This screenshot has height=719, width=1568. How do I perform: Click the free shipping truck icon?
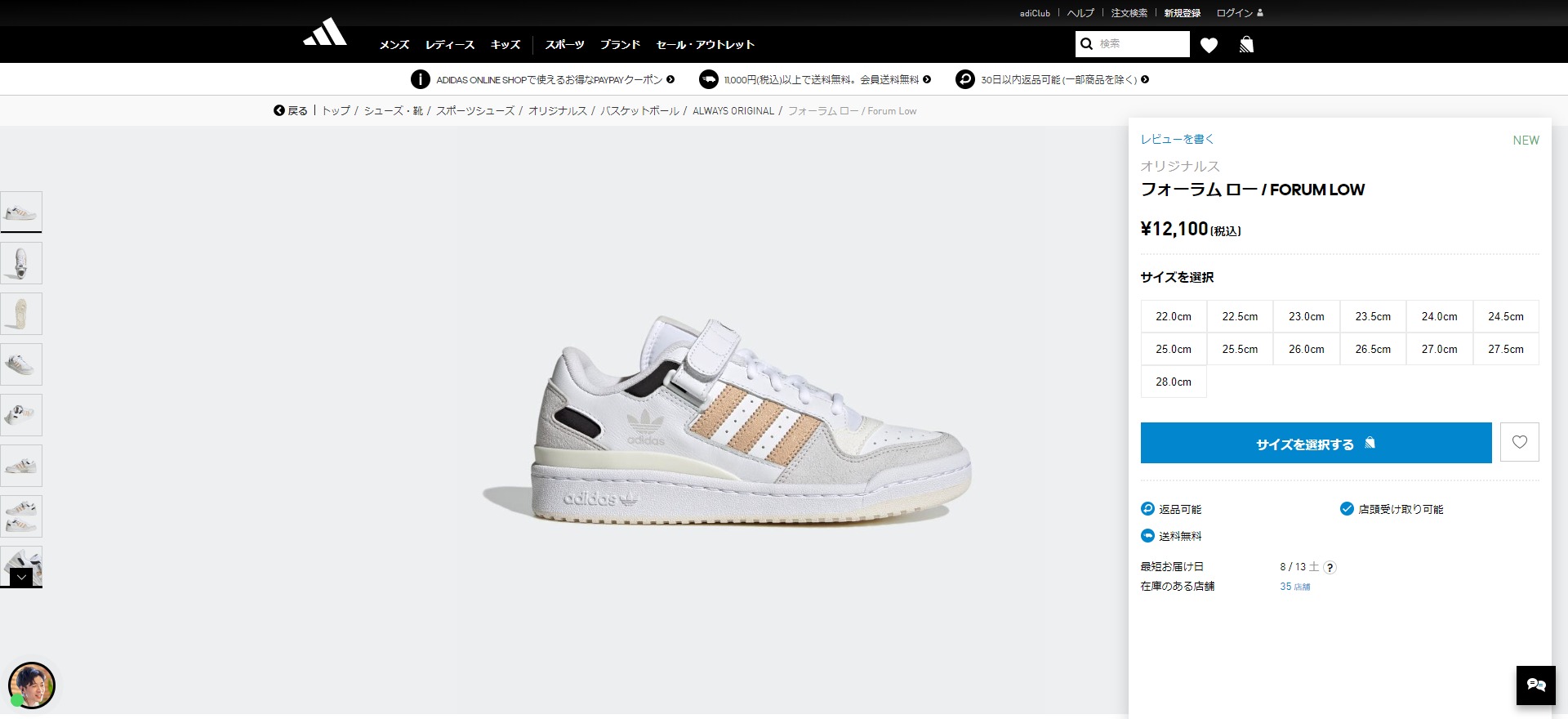(x=708, y=79)
